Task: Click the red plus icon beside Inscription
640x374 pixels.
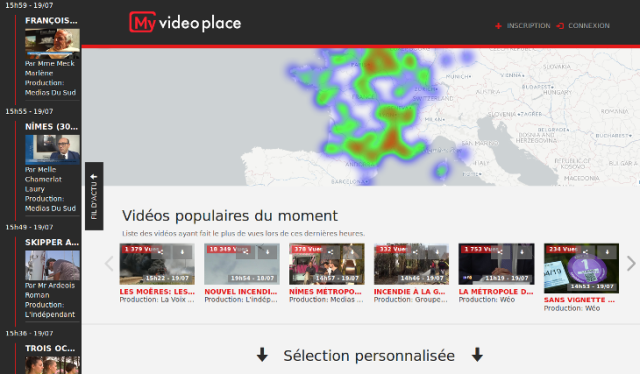Action: (x=498, y=26)
